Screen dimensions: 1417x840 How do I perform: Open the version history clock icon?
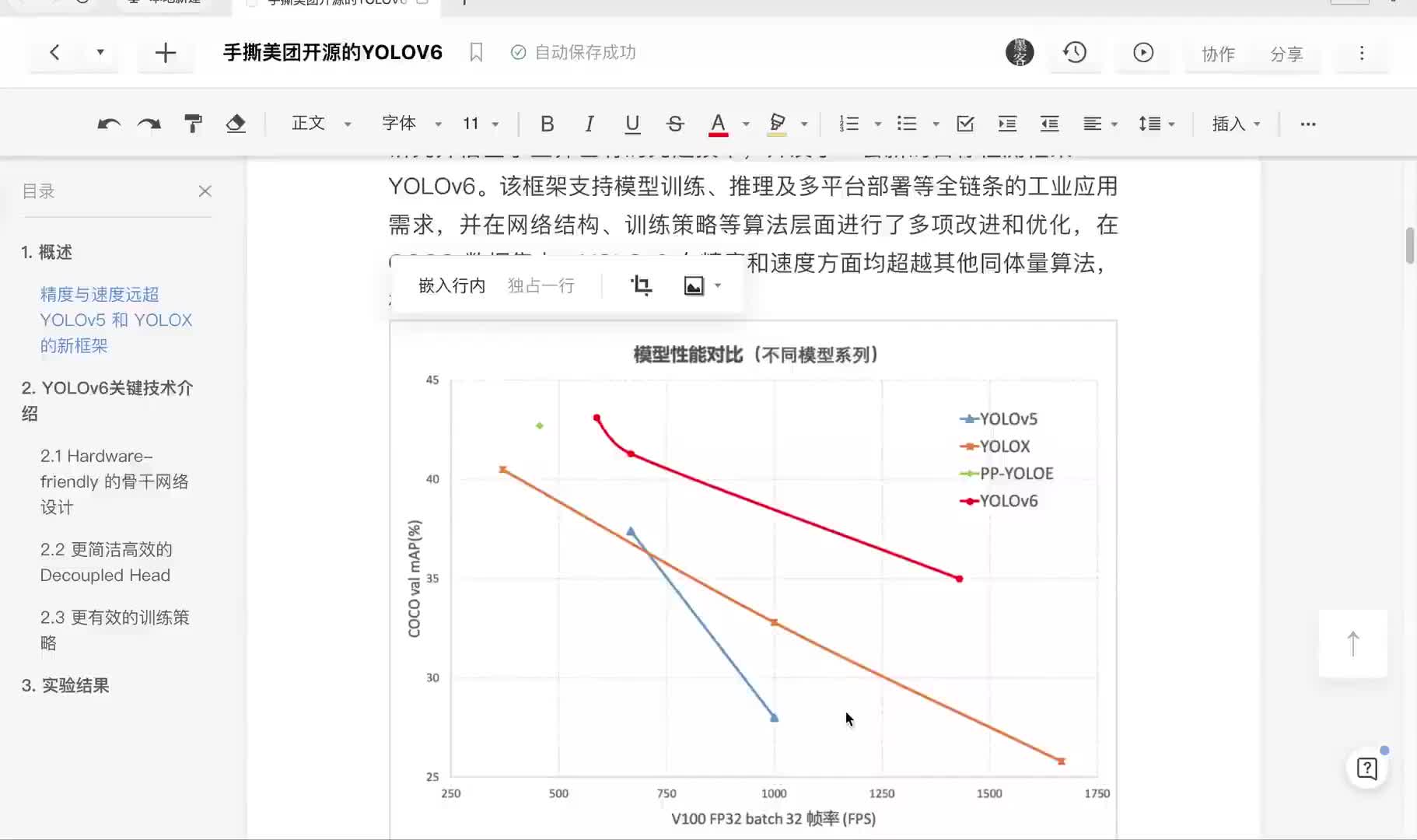[1075, 53]
